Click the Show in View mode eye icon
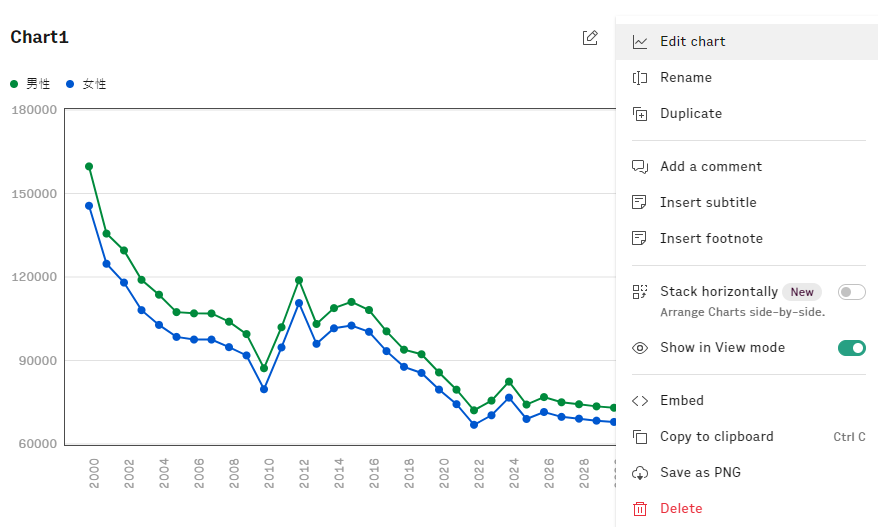Screen dimensions: 878x527 [x=640, y=348]
